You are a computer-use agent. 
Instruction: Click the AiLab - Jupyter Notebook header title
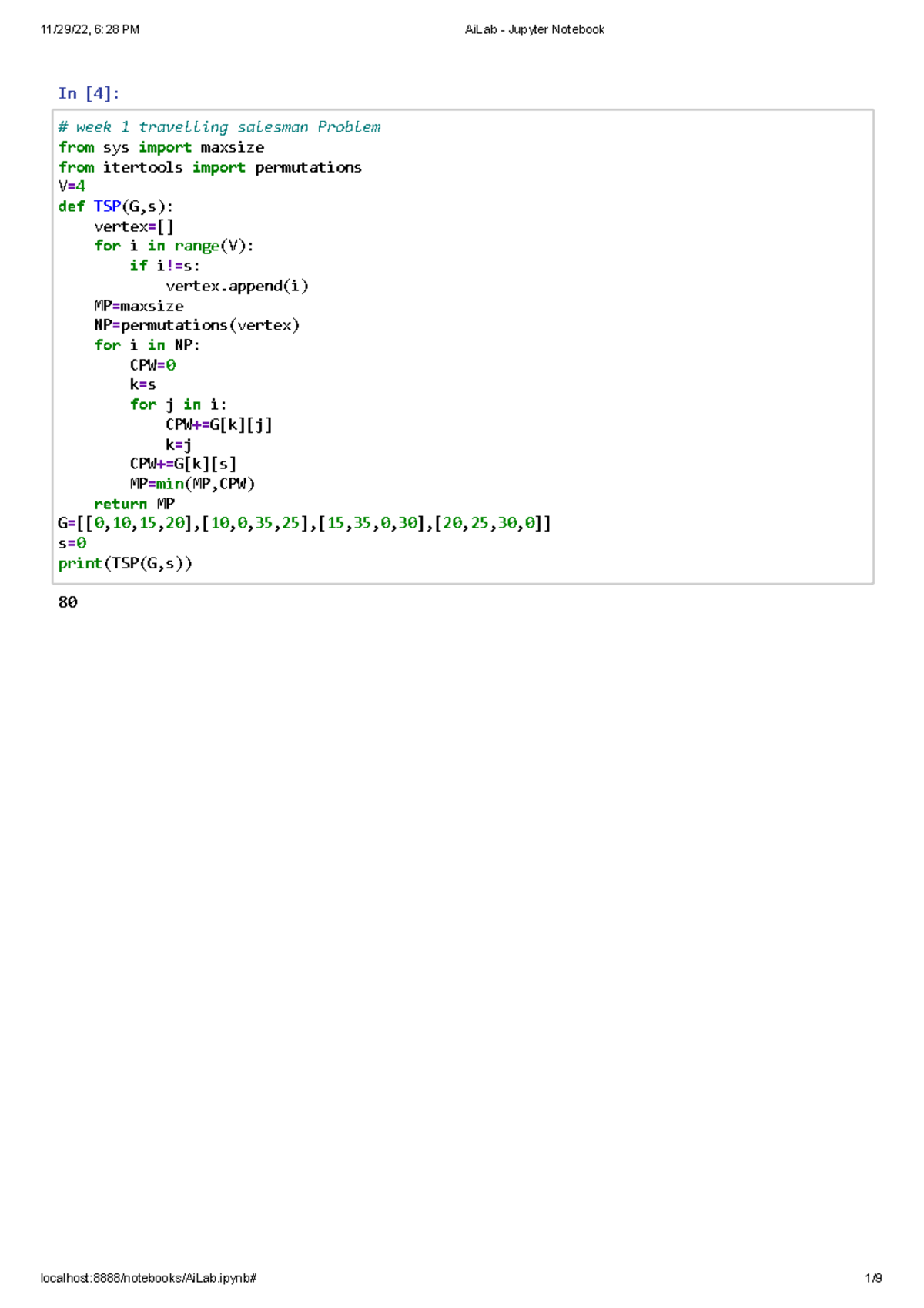coord(534,29)
